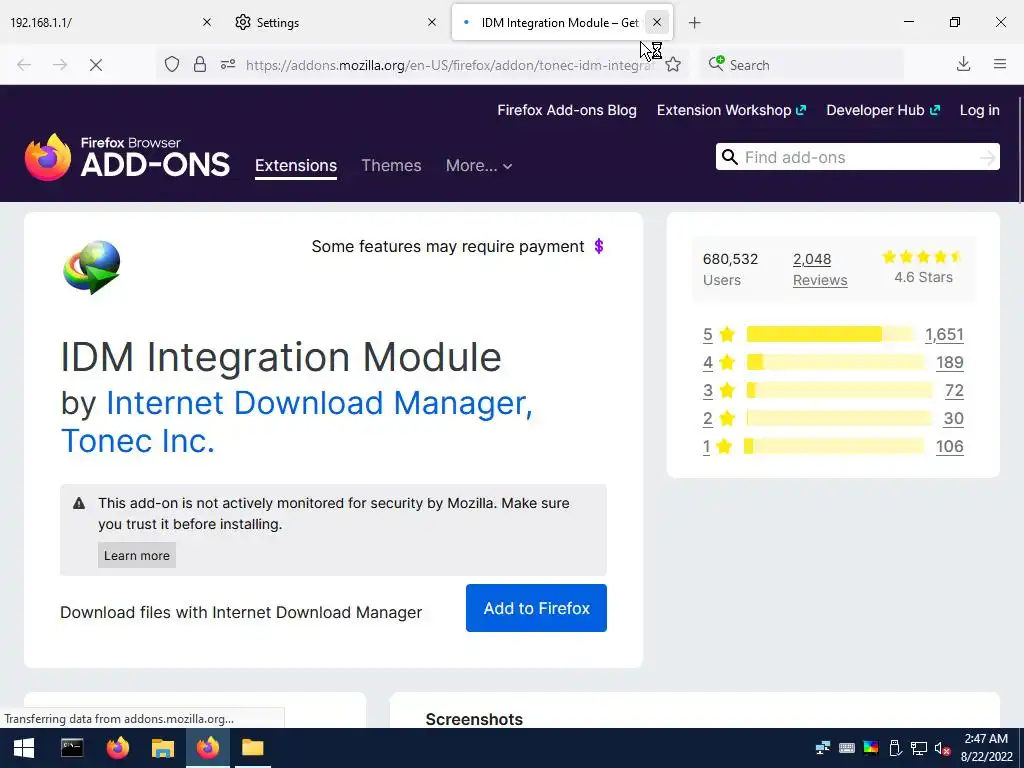View site security via the padlock icon
1024x768 pixels.
200,64
